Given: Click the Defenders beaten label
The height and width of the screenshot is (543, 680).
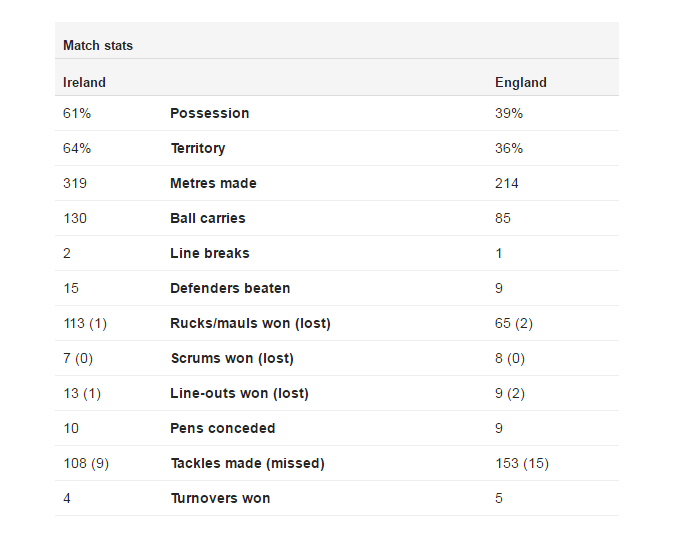Looking at the screenshot, I should click(230, 288).
